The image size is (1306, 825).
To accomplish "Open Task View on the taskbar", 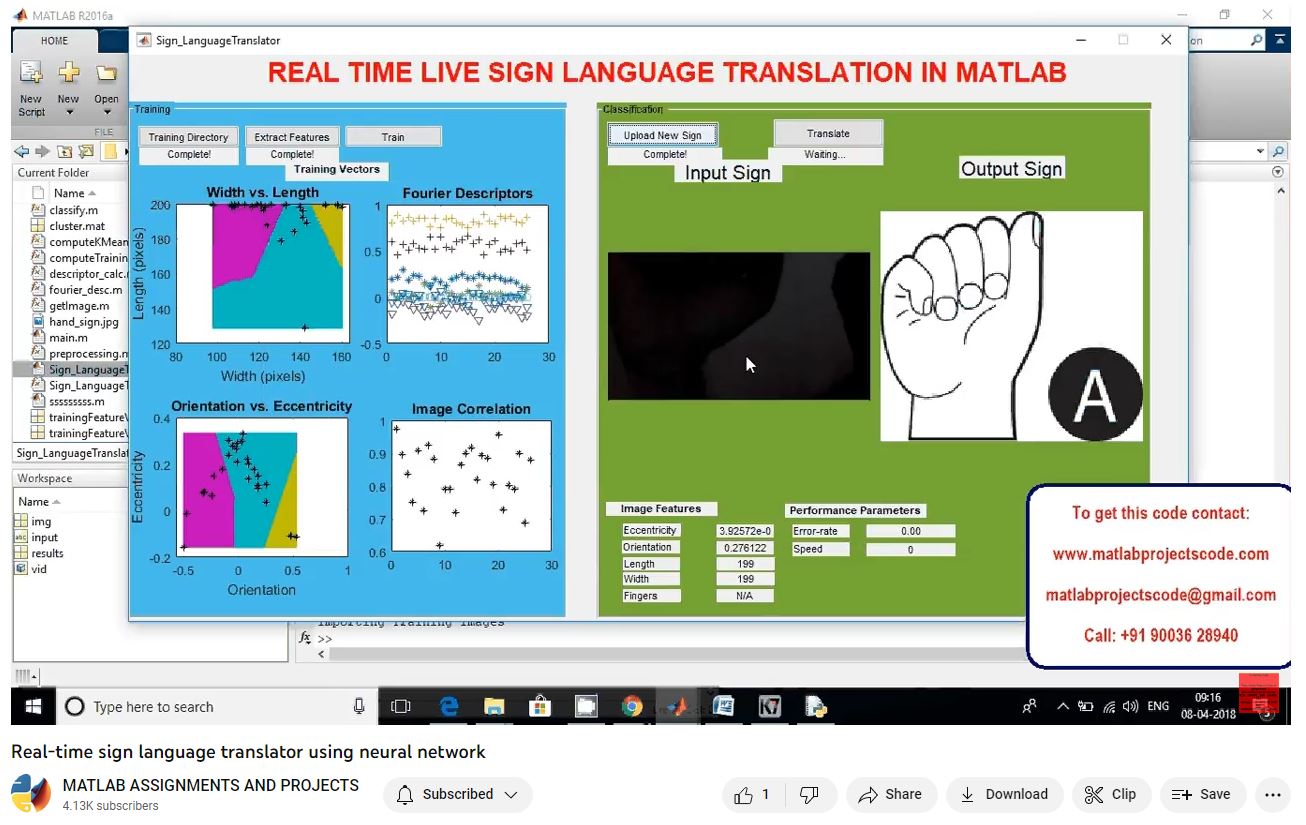I will coord(401,706).
